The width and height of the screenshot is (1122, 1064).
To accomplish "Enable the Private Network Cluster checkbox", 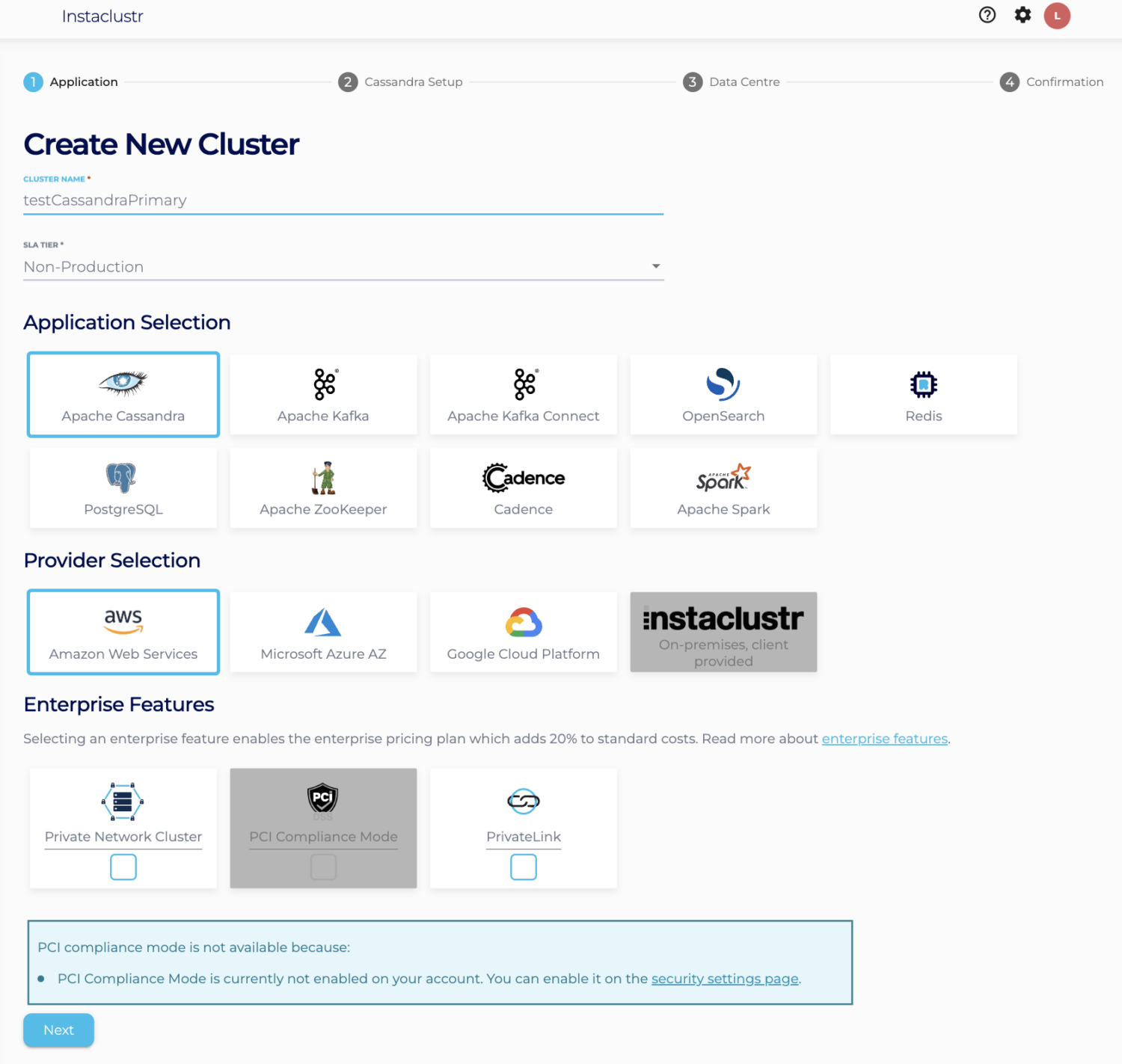I will [123, 867].
